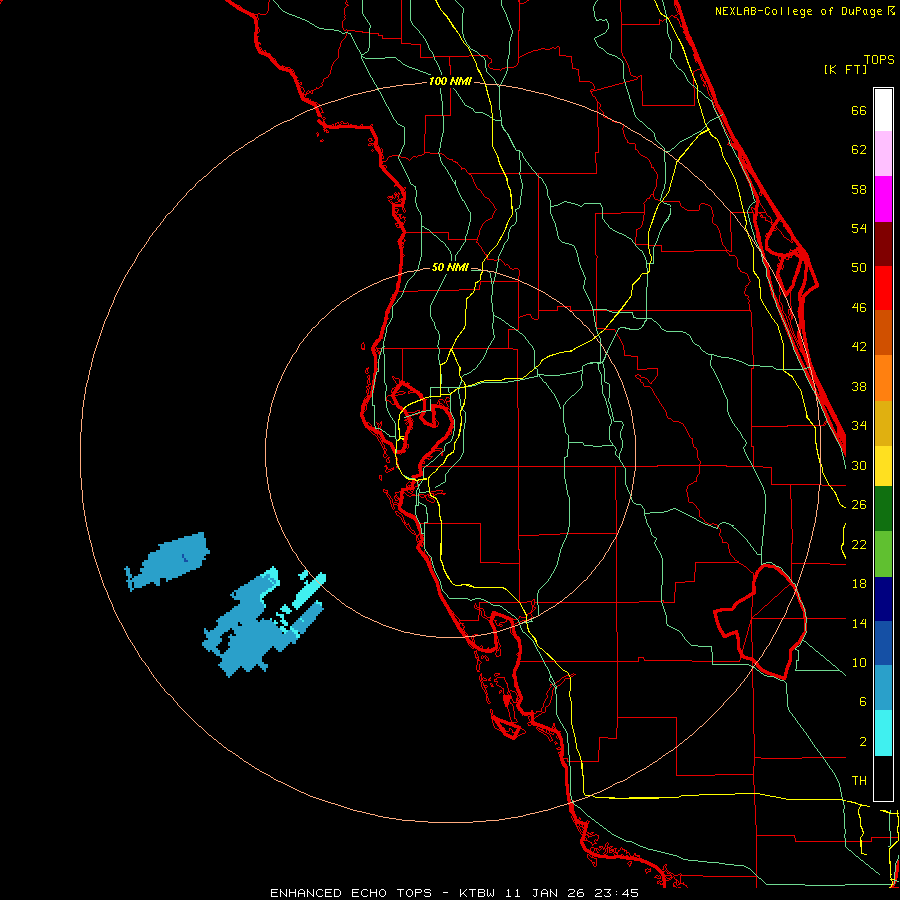Pick the sky blue legend swatch
Viewport: 900px width, 900px height.
click(x=883, y=688)
